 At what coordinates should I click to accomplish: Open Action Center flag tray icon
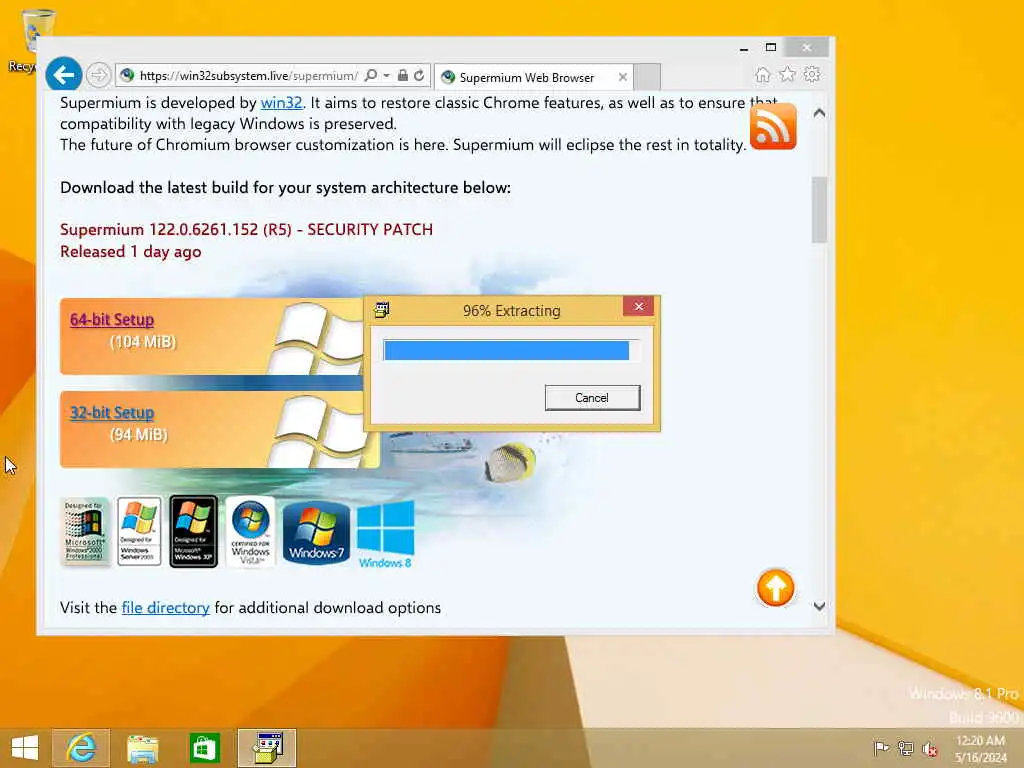point(881,748)
